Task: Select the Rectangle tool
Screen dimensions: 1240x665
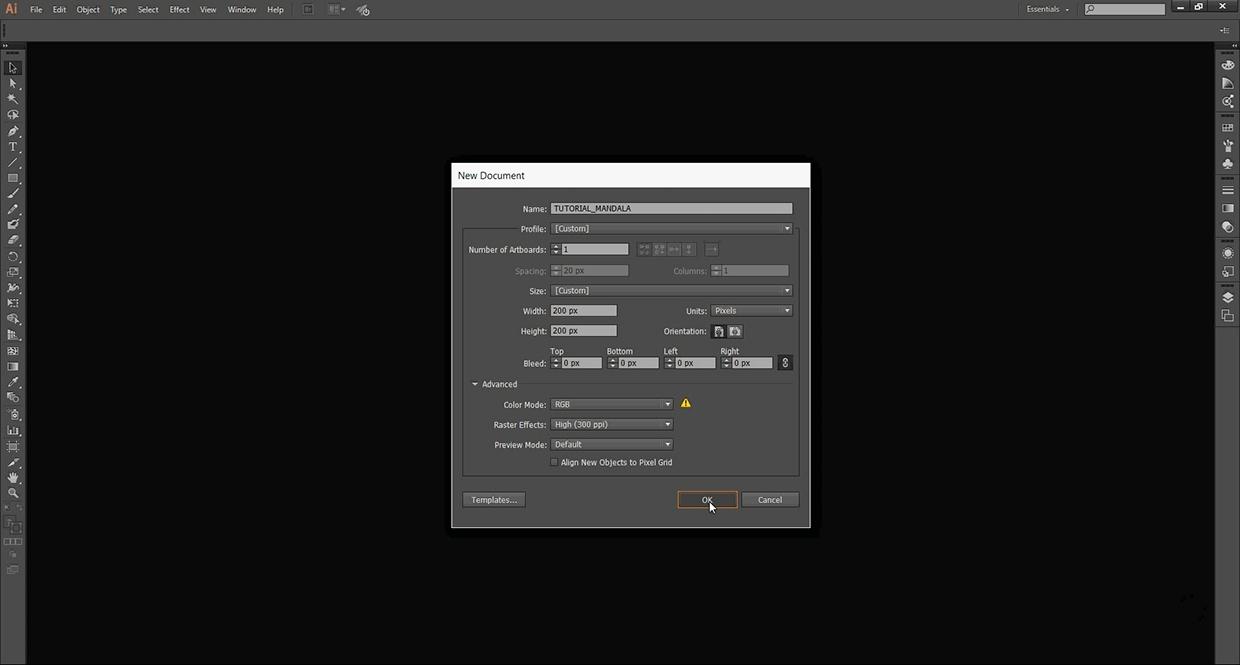Action: pyautogui.click(x=13, y=178)
